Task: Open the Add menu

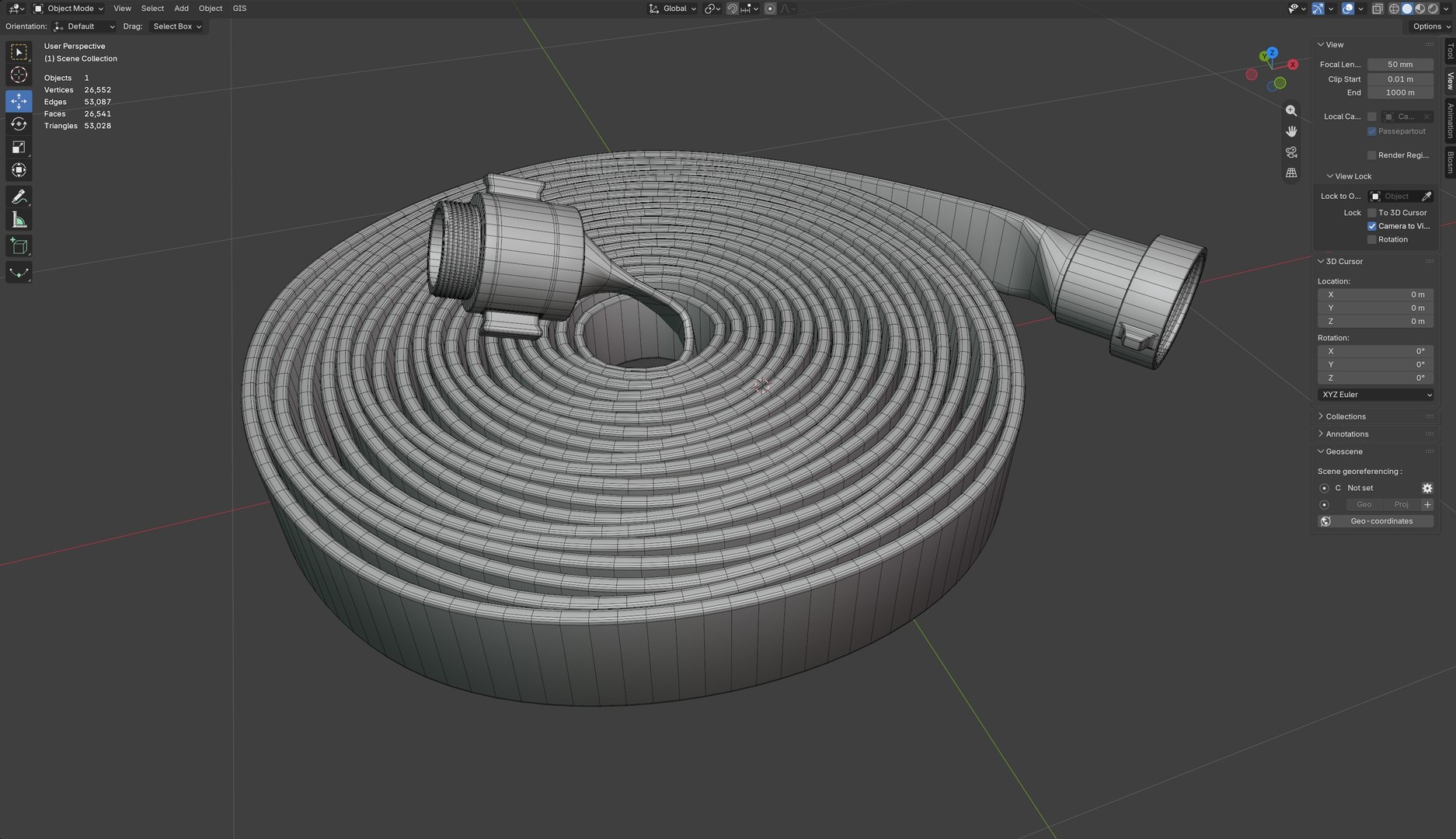Action: [181, 9]
